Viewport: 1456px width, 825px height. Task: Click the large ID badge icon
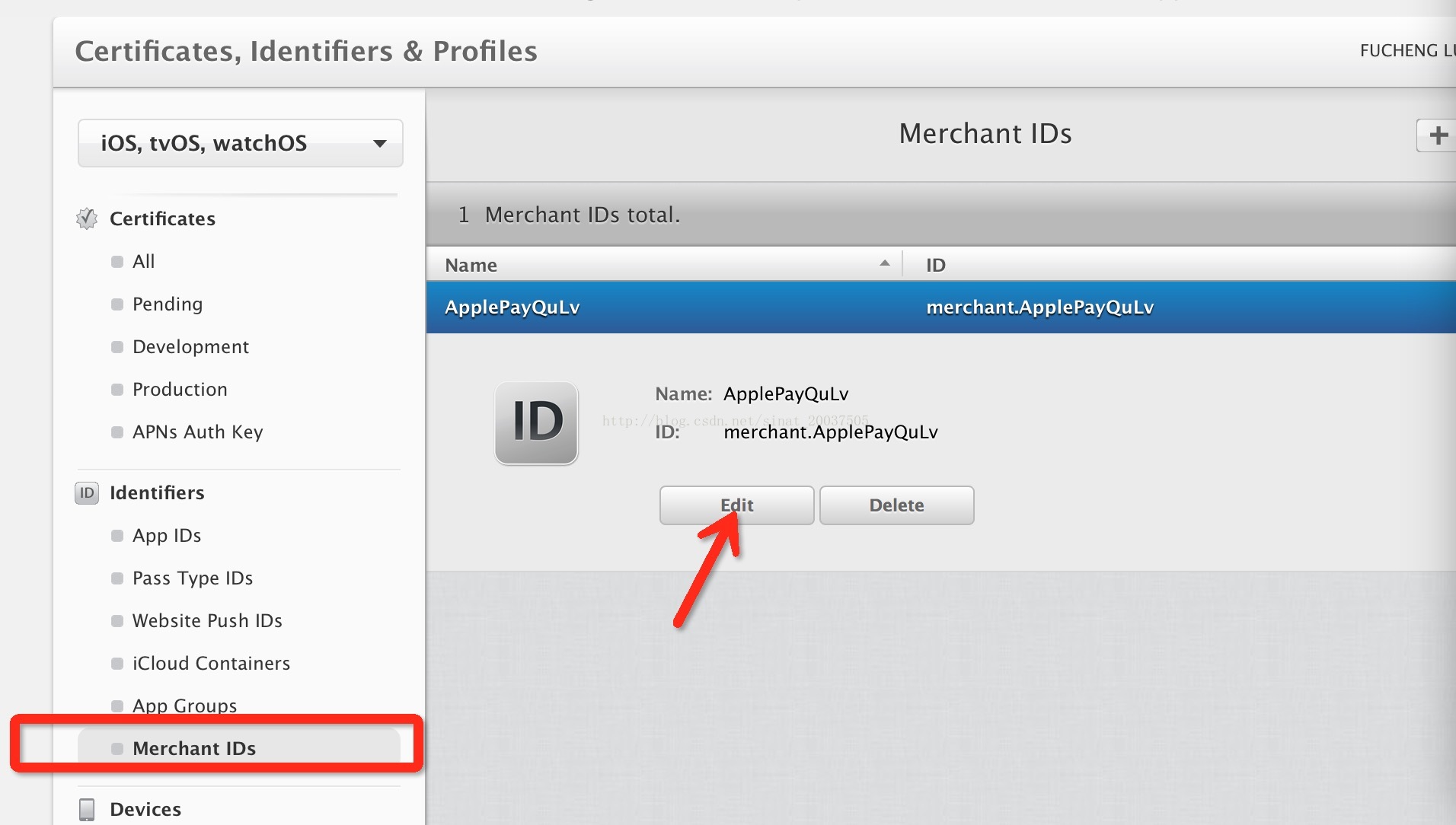[536, 422]
